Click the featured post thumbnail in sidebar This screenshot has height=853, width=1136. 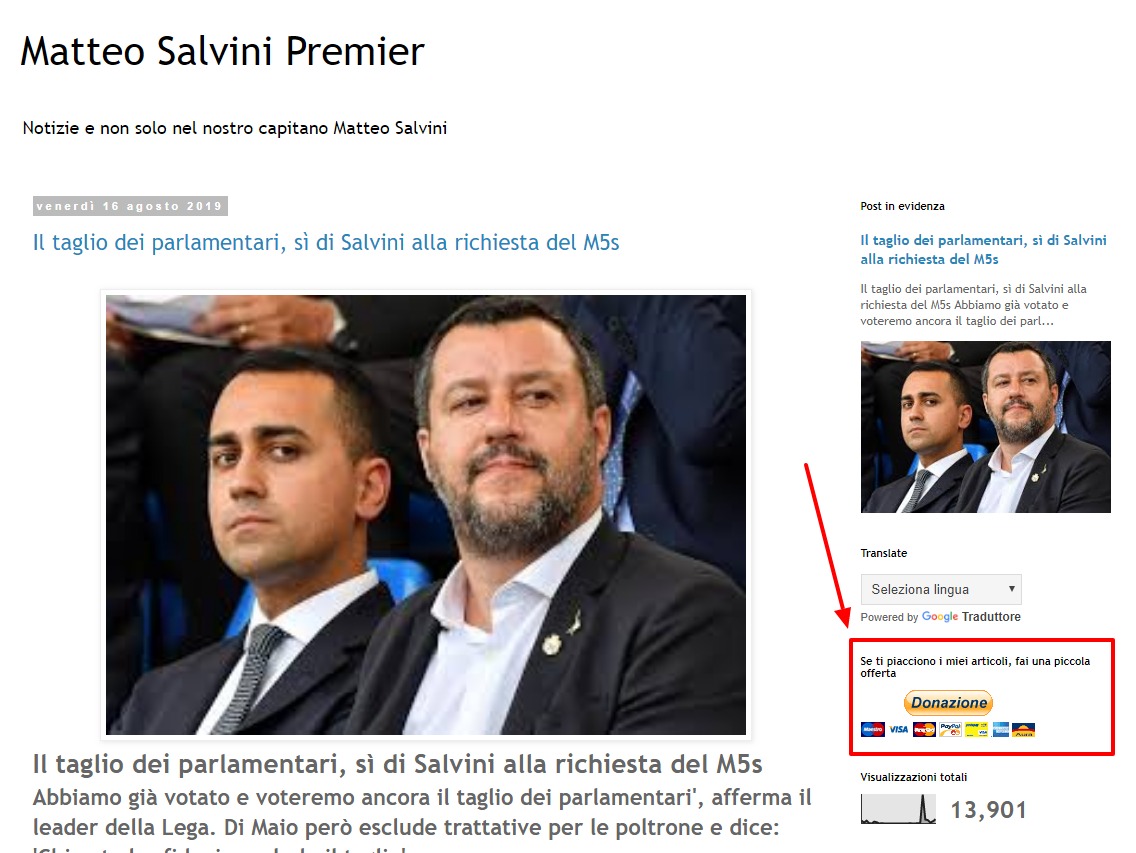(x=985, y=427)
